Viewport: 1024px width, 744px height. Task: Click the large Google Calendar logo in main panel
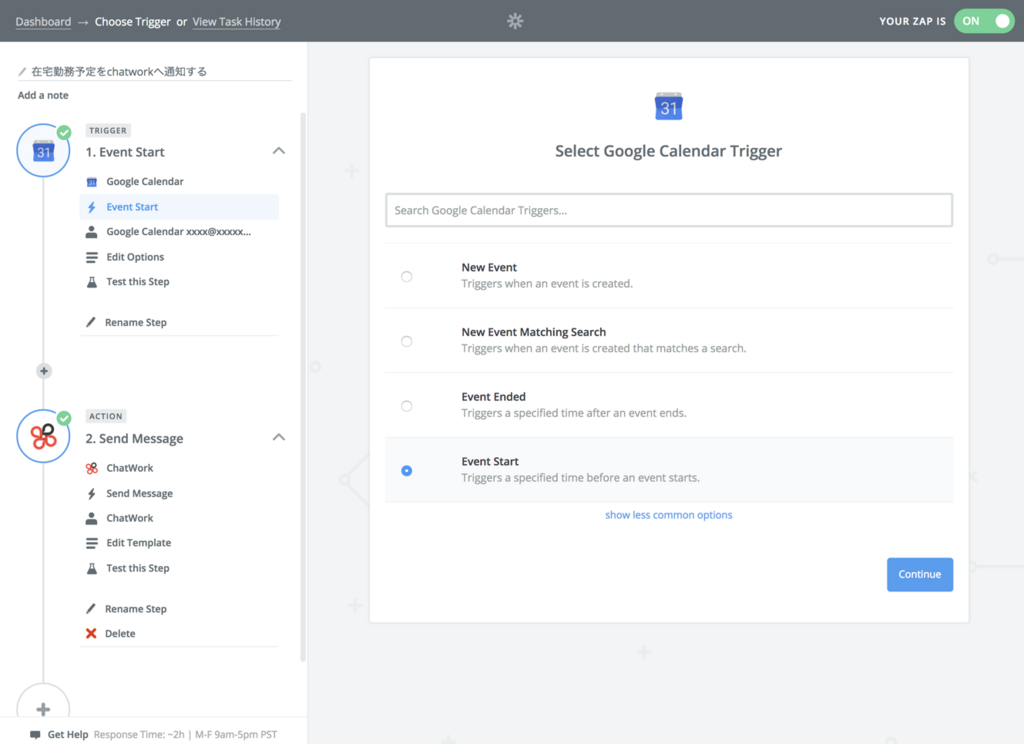click(669, 106)
